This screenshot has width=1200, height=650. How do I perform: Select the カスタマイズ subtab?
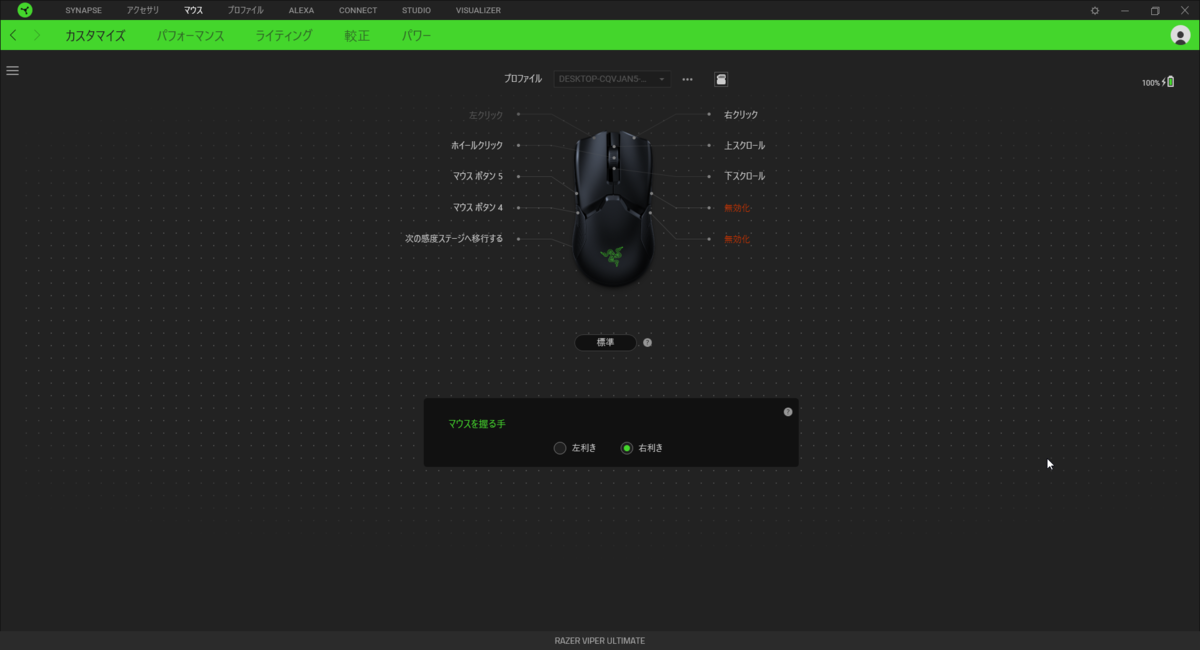coord(95,35)
